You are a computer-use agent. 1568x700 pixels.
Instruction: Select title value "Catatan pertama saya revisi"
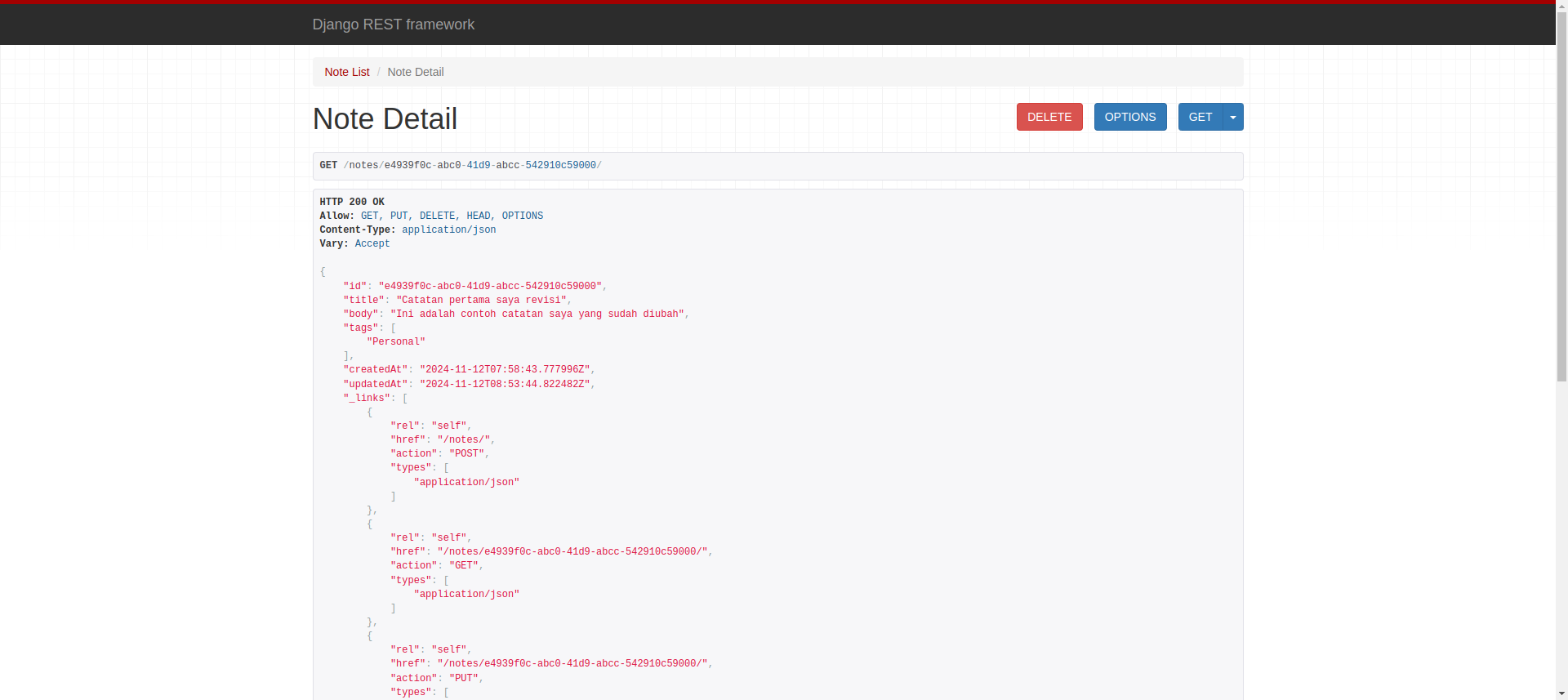click(481, 301)
